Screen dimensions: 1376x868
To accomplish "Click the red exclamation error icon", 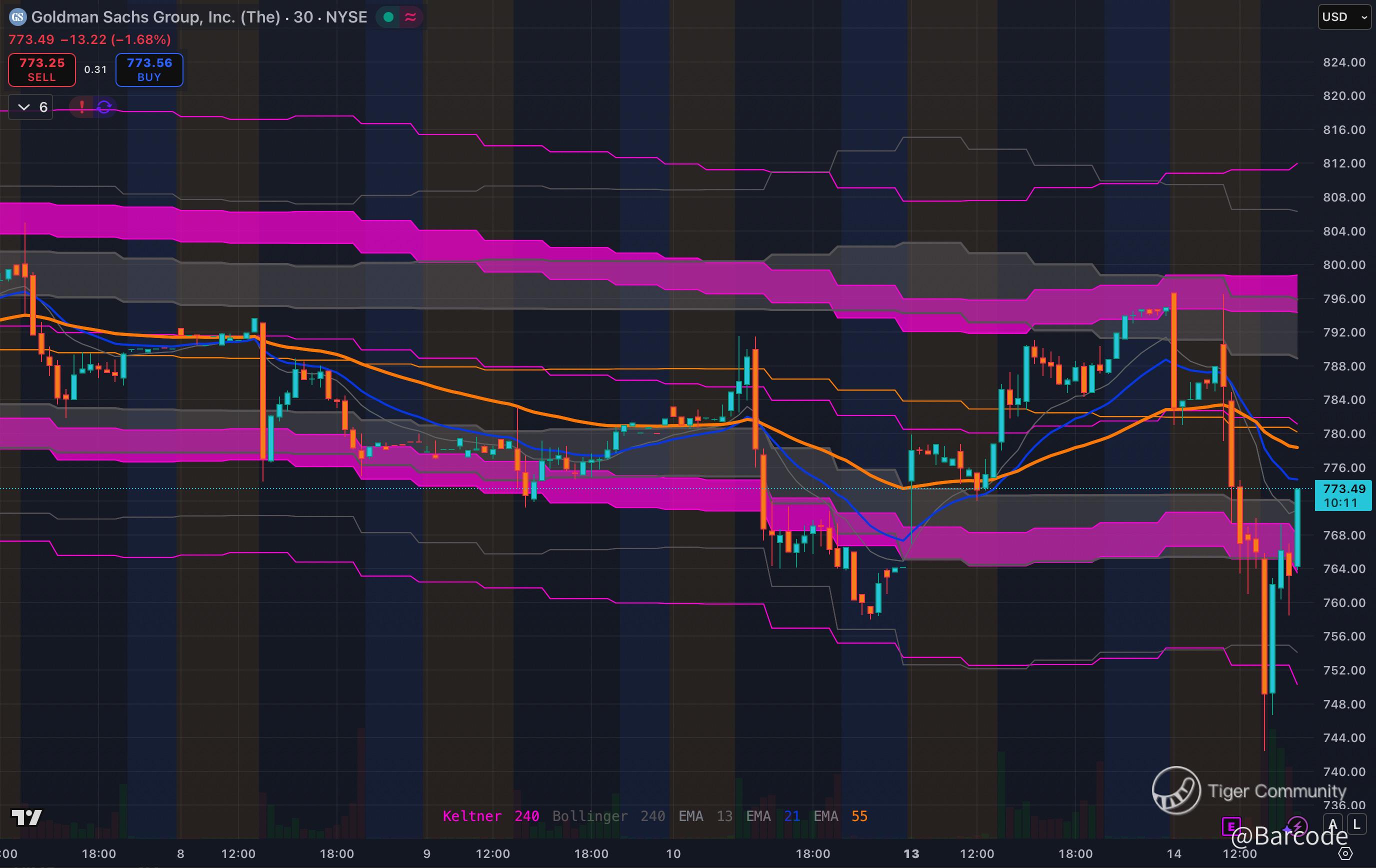I will [82, 107].
